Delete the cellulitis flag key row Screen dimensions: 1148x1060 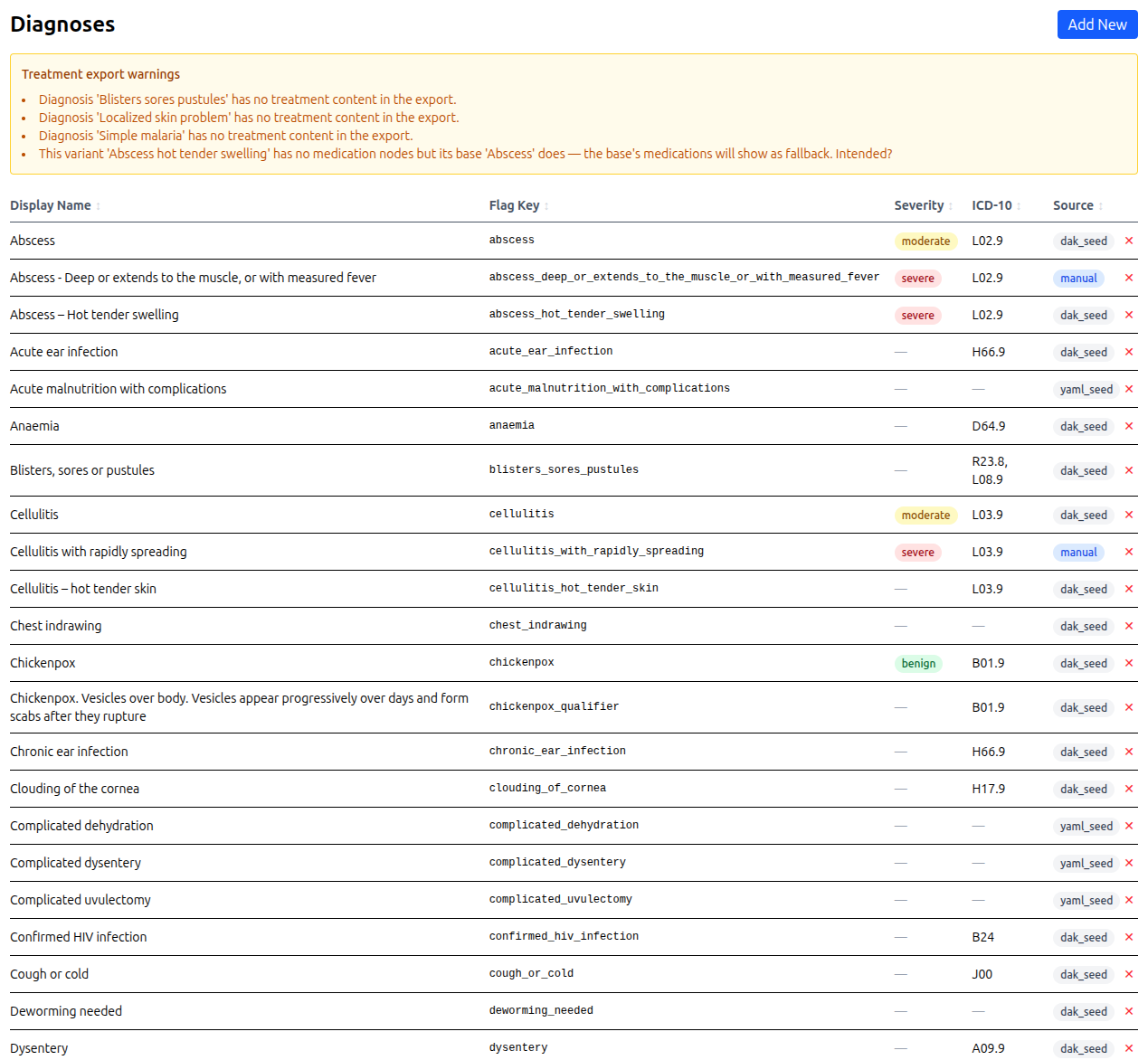(x=1129, y=515)
